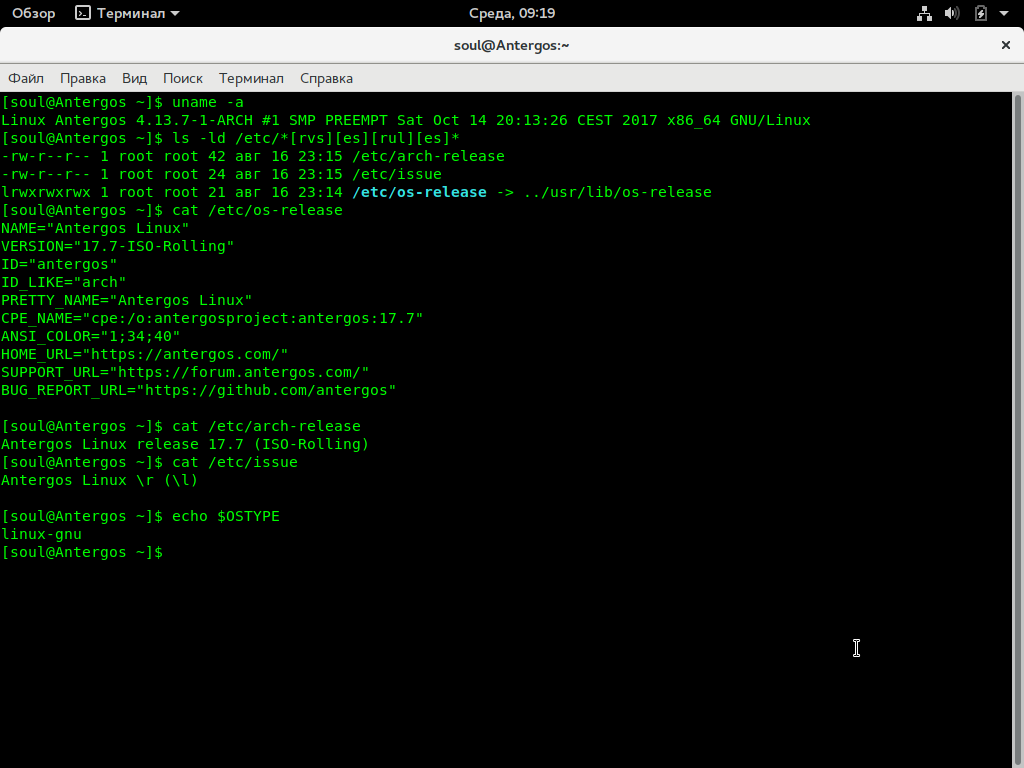Click the uname -a command line
The image size is (1024, 768).
pyautogui.click(x=122, y=103)
